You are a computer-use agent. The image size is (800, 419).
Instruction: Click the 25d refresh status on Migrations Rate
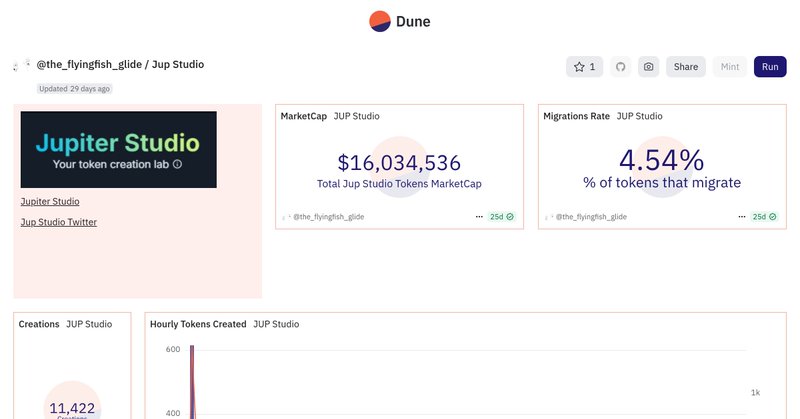[x=764, y=217]
